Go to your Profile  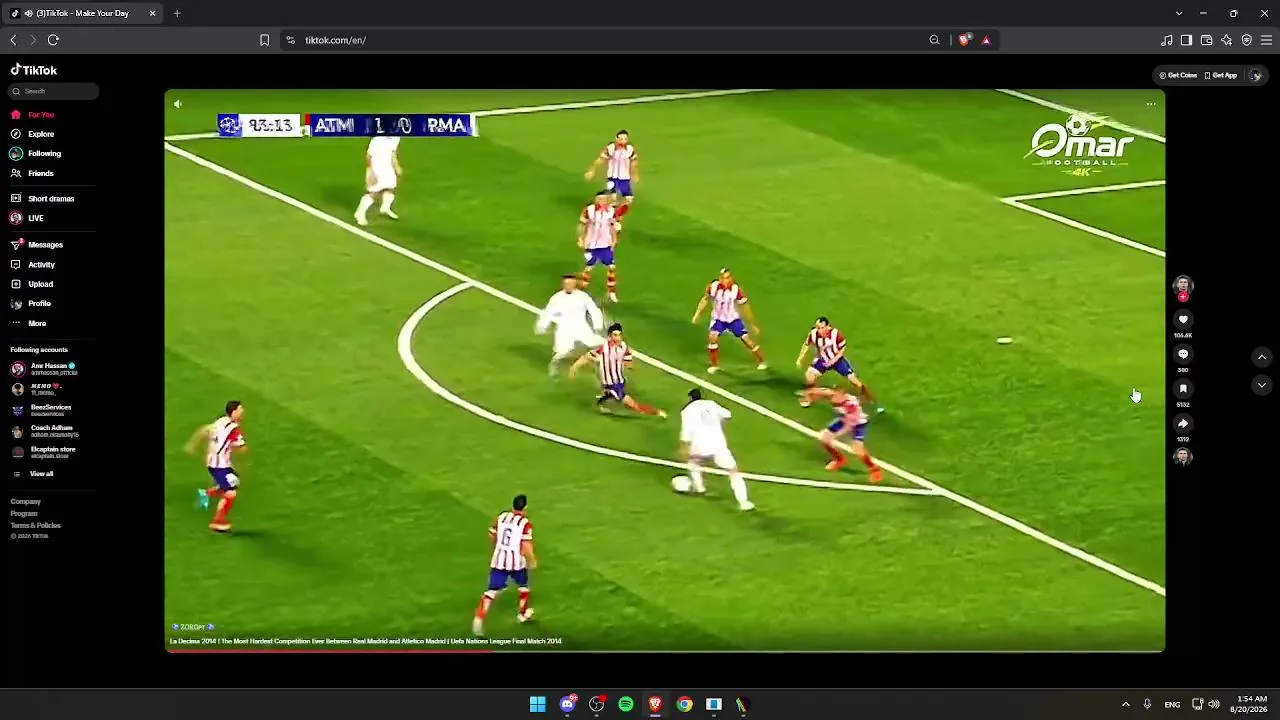[x=31, y=303]
